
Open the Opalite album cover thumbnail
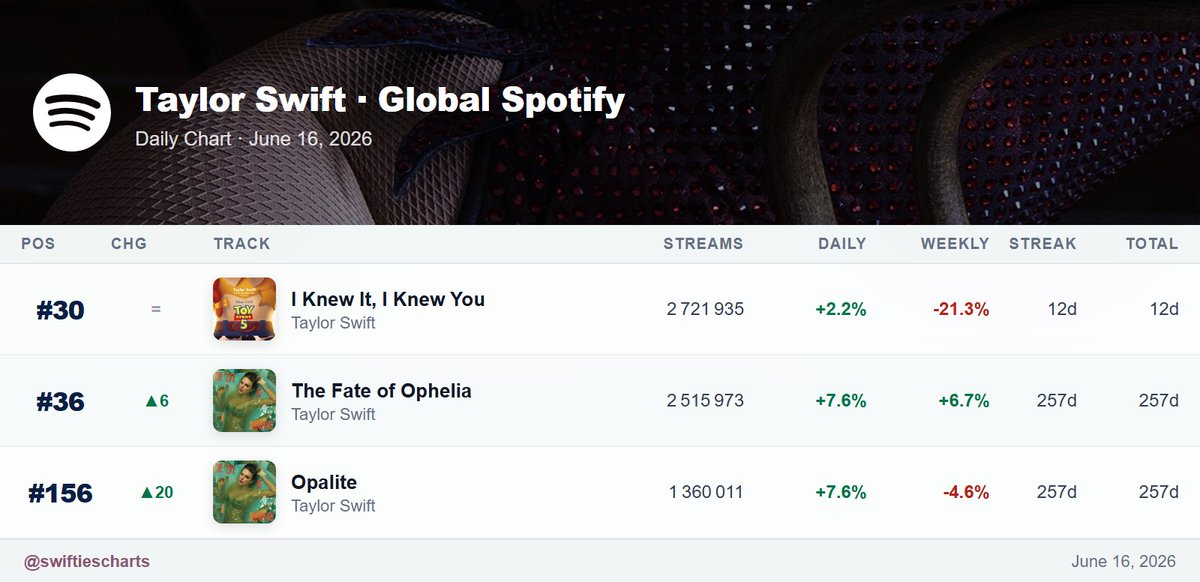click(244, 492)
